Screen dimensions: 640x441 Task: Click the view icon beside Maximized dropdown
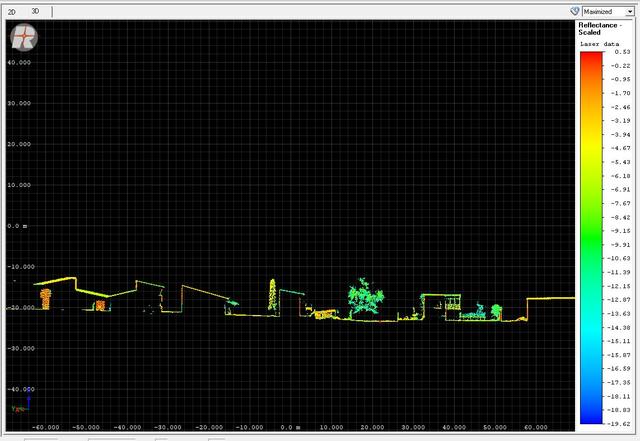[x=575, y=11]
